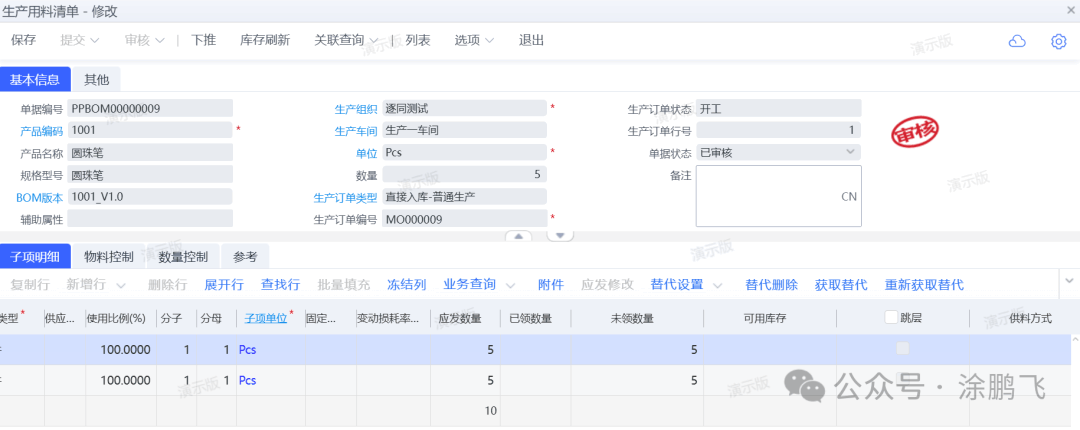Click the 产品编码 field link
1080x430 pixels.
point(42,130)
